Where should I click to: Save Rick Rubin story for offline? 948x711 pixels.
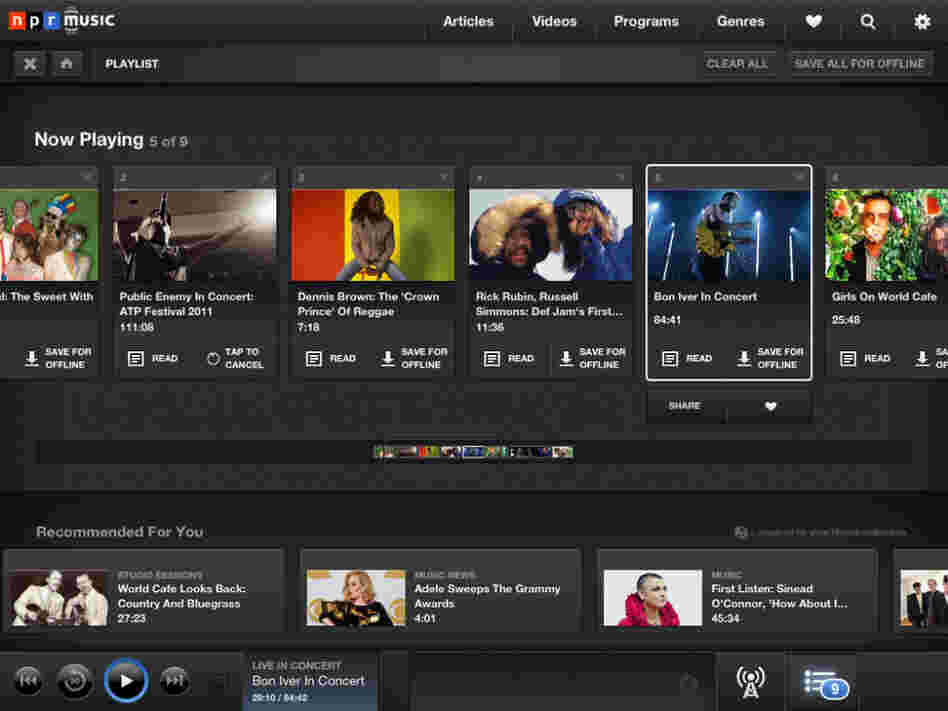(x=592, y=359)
